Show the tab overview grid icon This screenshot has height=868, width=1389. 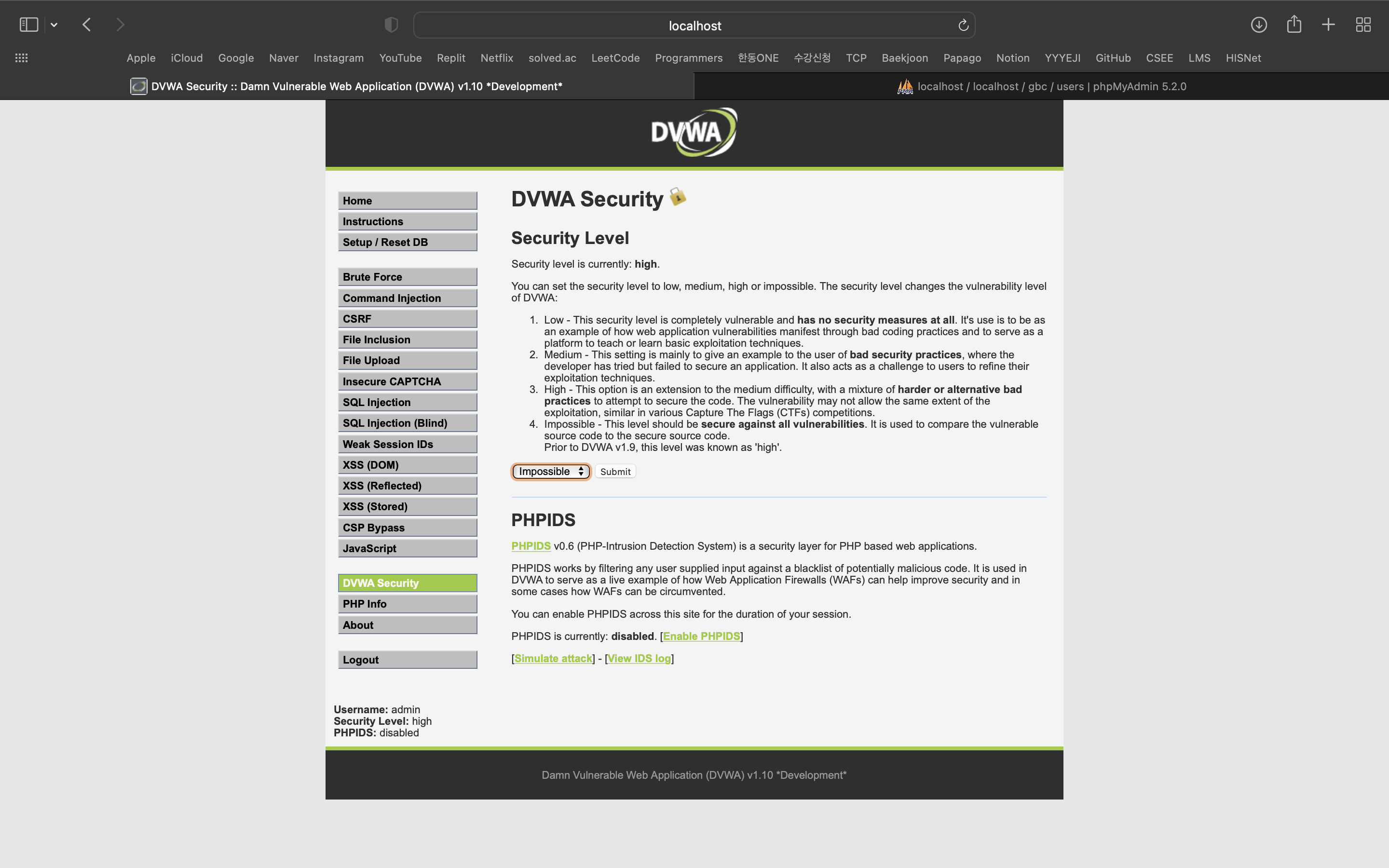[1363, 25]
